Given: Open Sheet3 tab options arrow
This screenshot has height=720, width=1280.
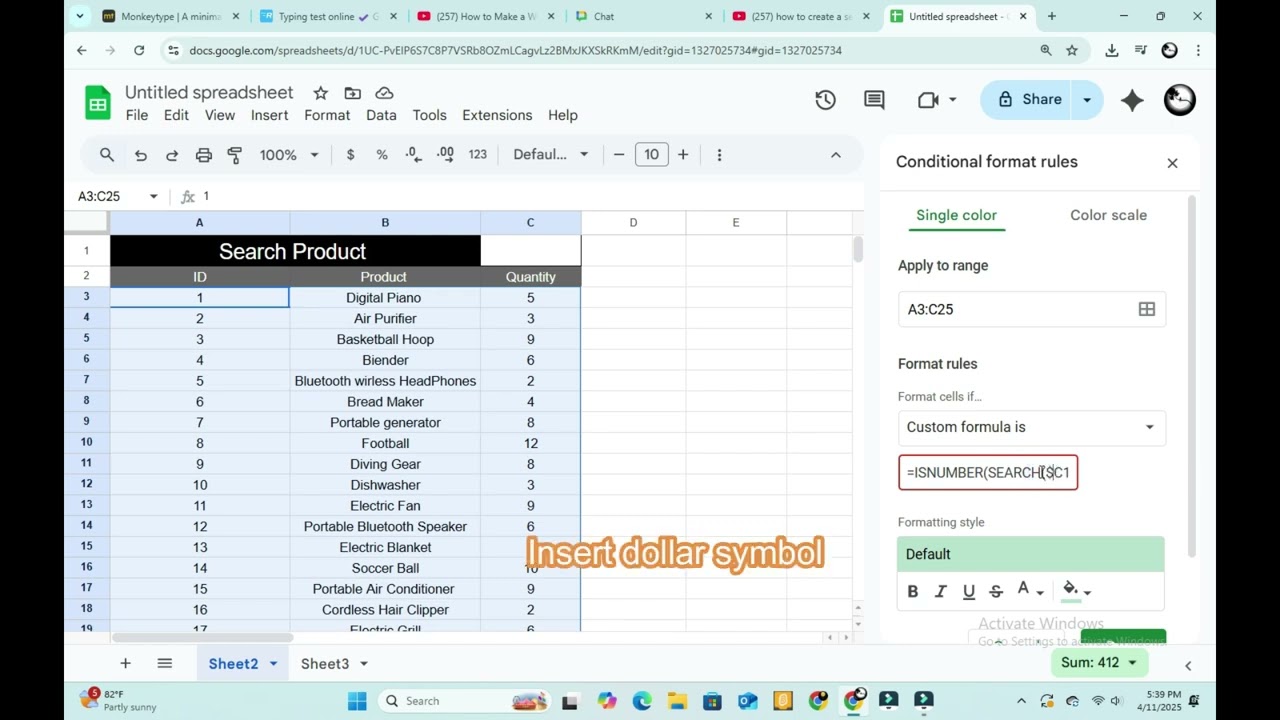Looking at the screenshot, I should [364, 664].
